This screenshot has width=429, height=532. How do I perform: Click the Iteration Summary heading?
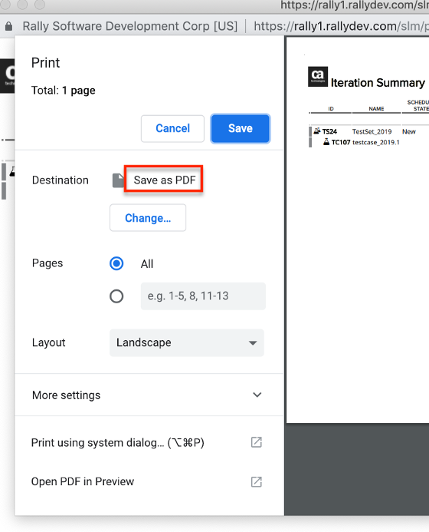pyautogui.click(x=378, y=83)
